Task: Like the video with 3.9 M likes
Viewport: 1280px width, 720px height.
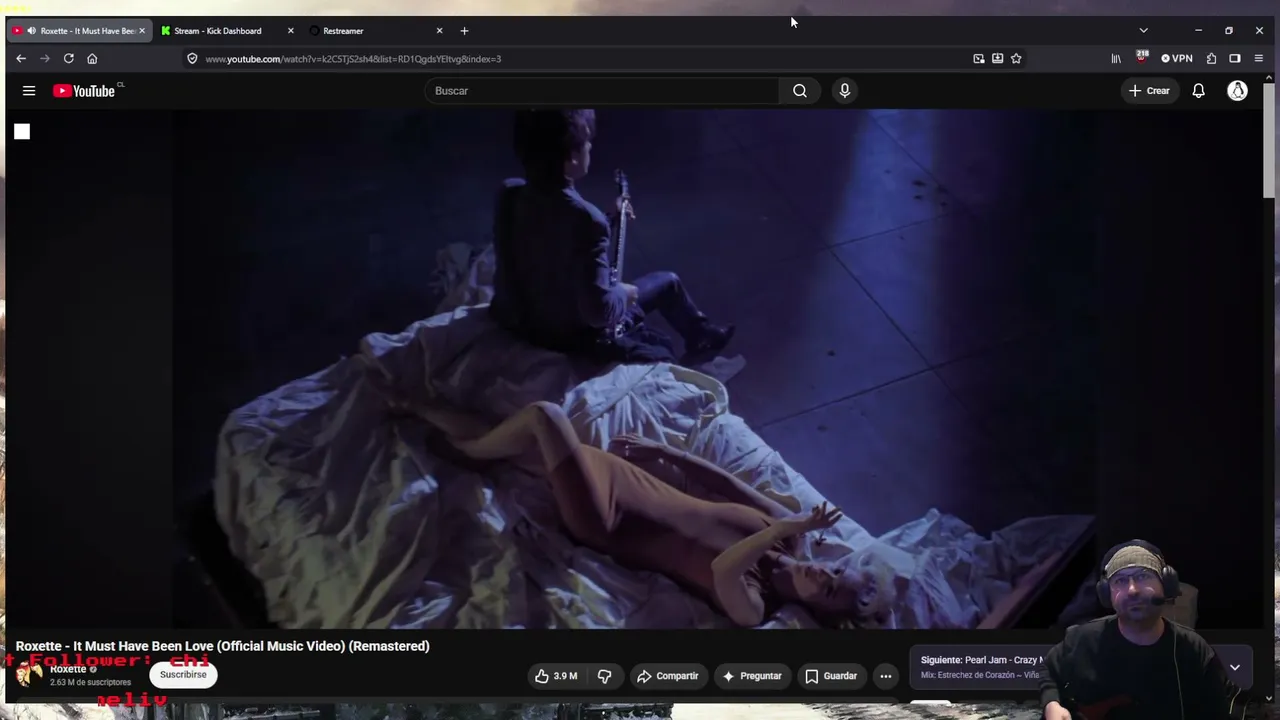Action: coord(556,676)
